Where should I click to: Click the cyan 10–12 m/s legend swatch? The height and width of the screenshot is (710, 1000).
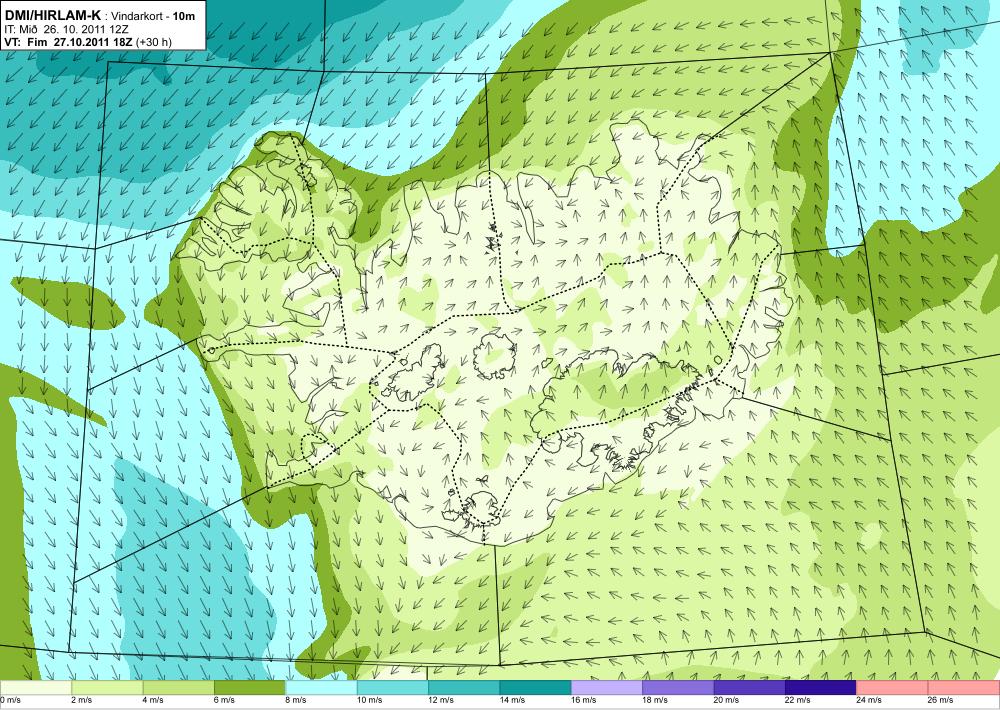[x=393, y=687]
